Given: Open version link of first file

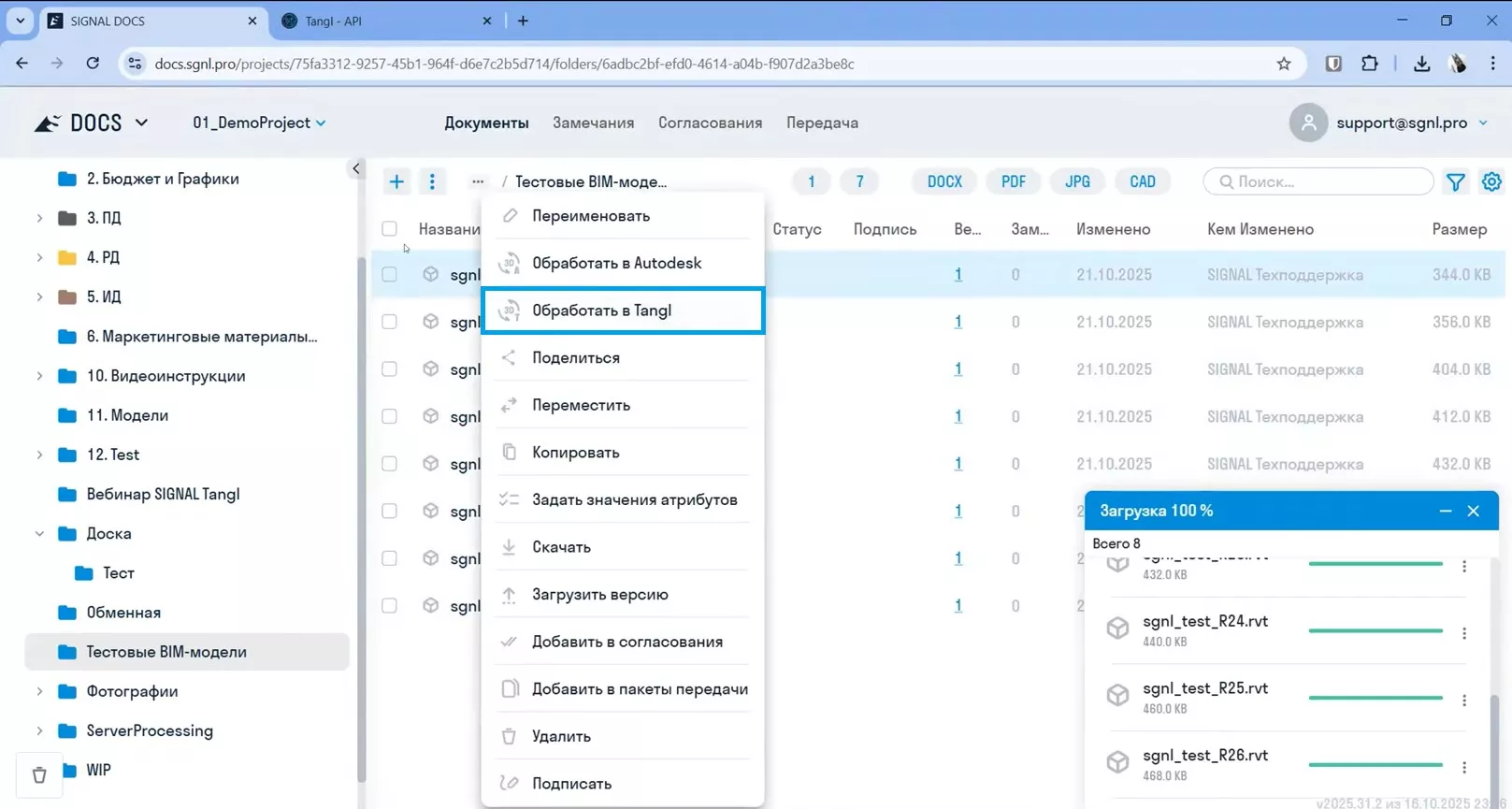Looking at the screenshot, I should pyautogui.click(x=958, y=275).
